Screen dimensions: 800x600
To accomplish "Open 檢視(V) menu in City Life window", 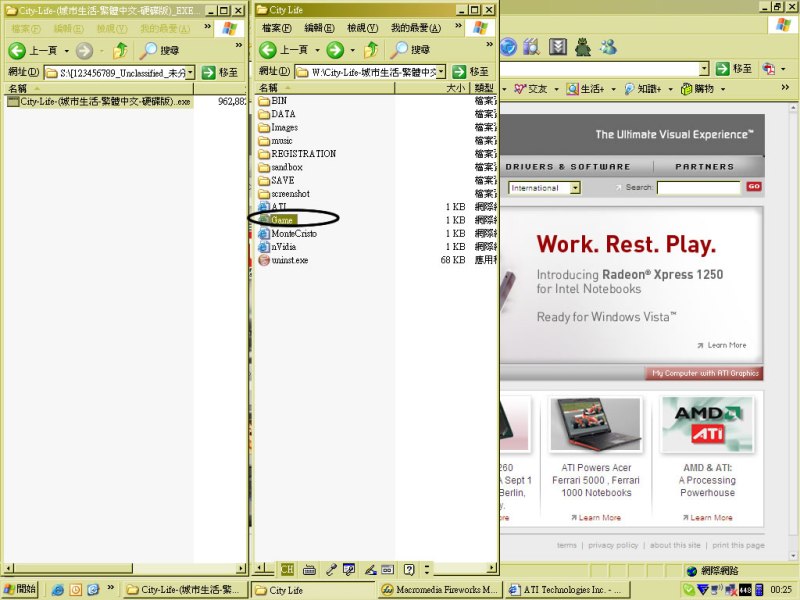I will (x=362, y=28).
